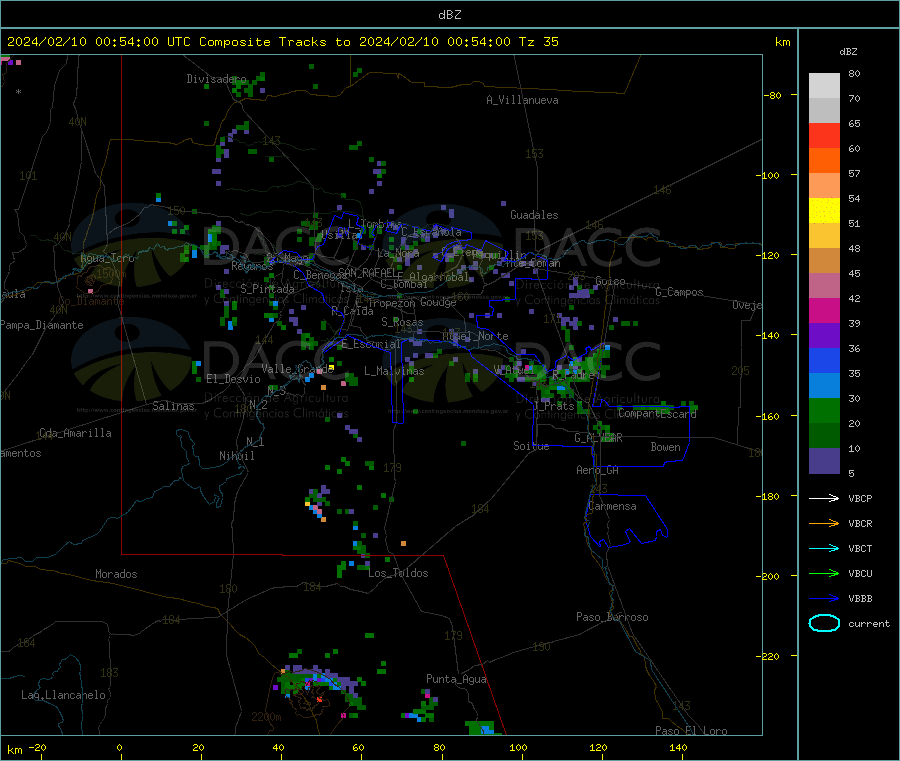
Task: Select the red 60 dBZ color swatch
Action: pyautogui.click(x=824, y=135)
